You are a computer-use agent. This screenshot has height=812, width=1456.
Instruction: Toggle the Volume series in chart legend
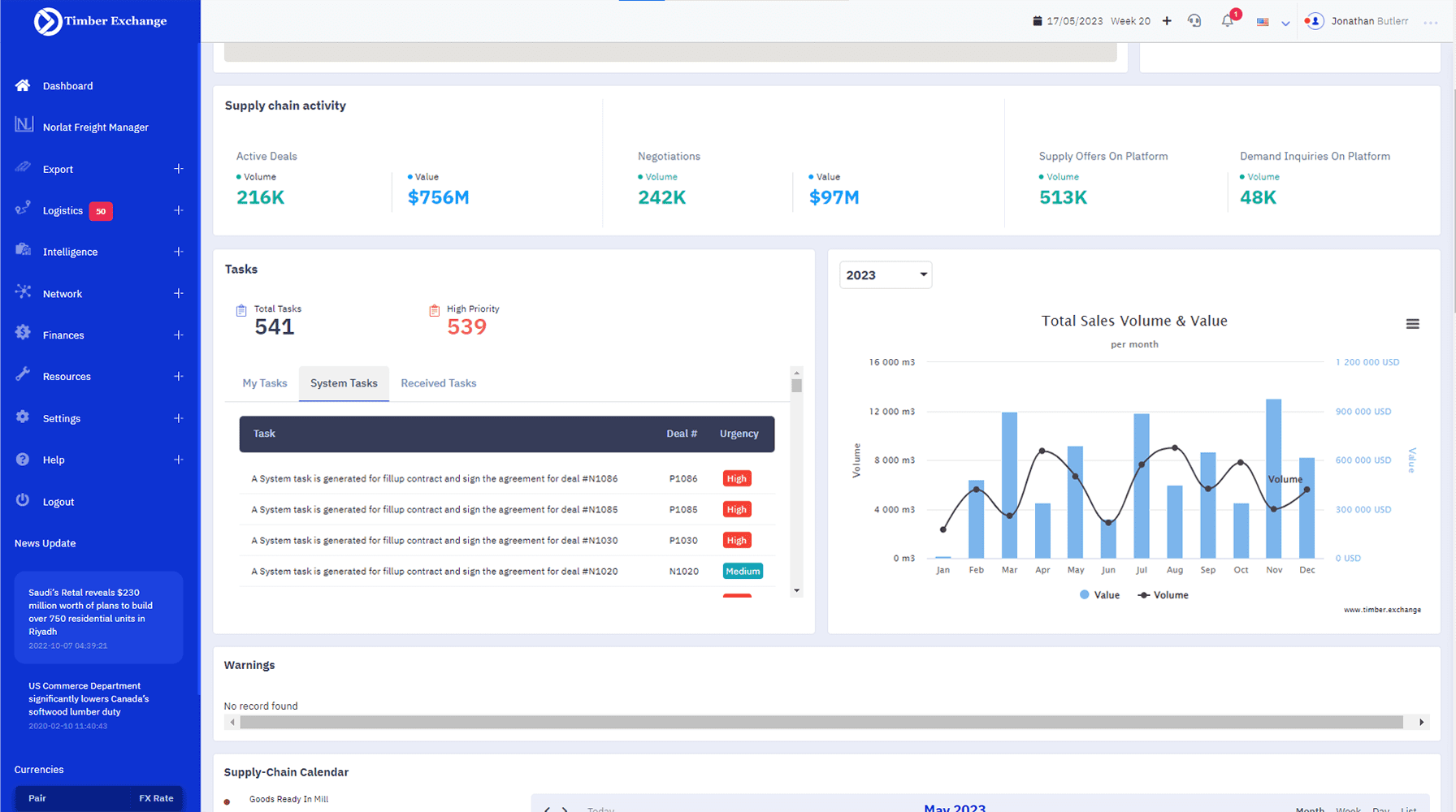tap(1163, 595)
